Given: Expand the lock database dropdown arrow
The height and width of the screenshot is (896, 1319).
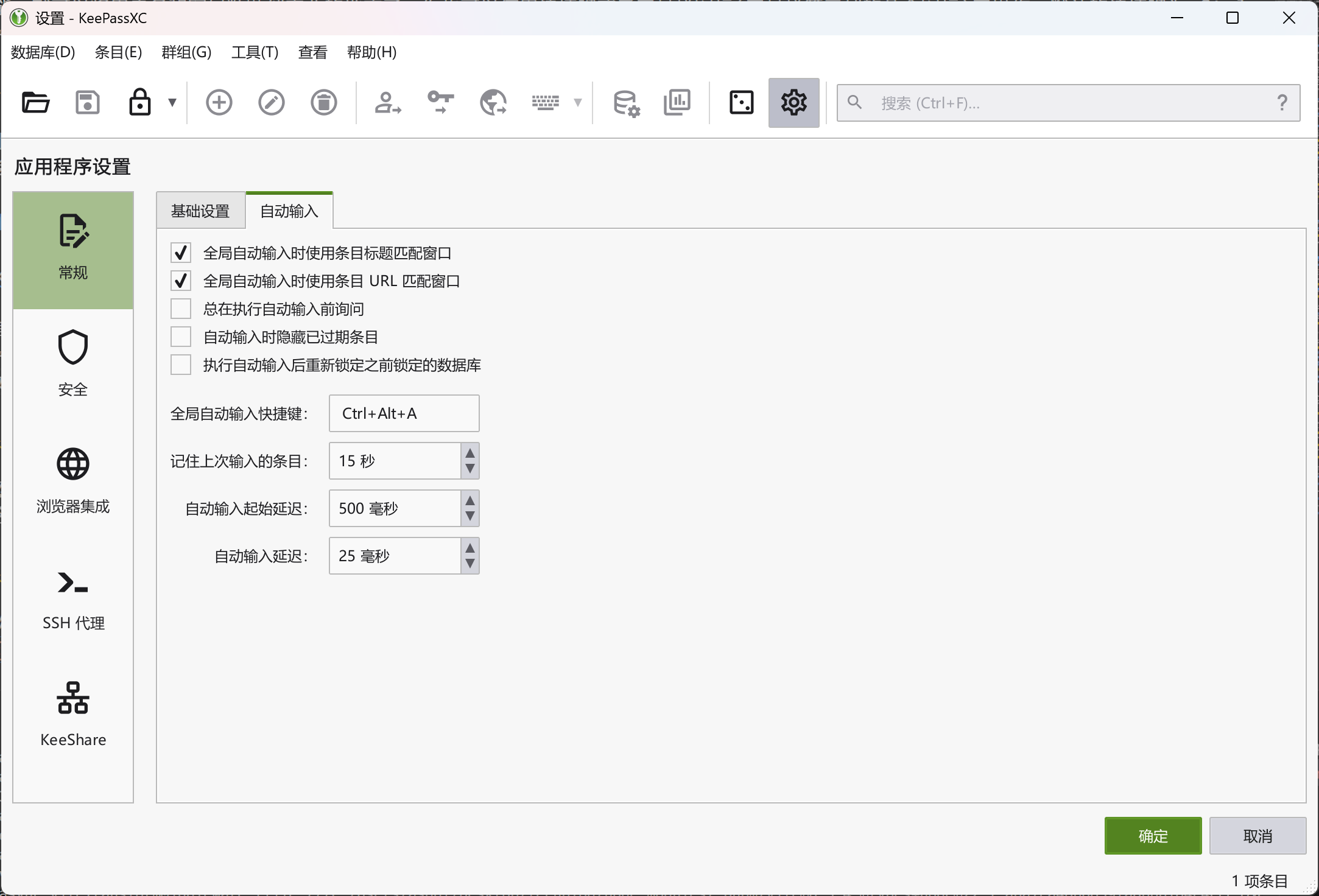Looking at the screenshot, I should click(x=172, y=102).
